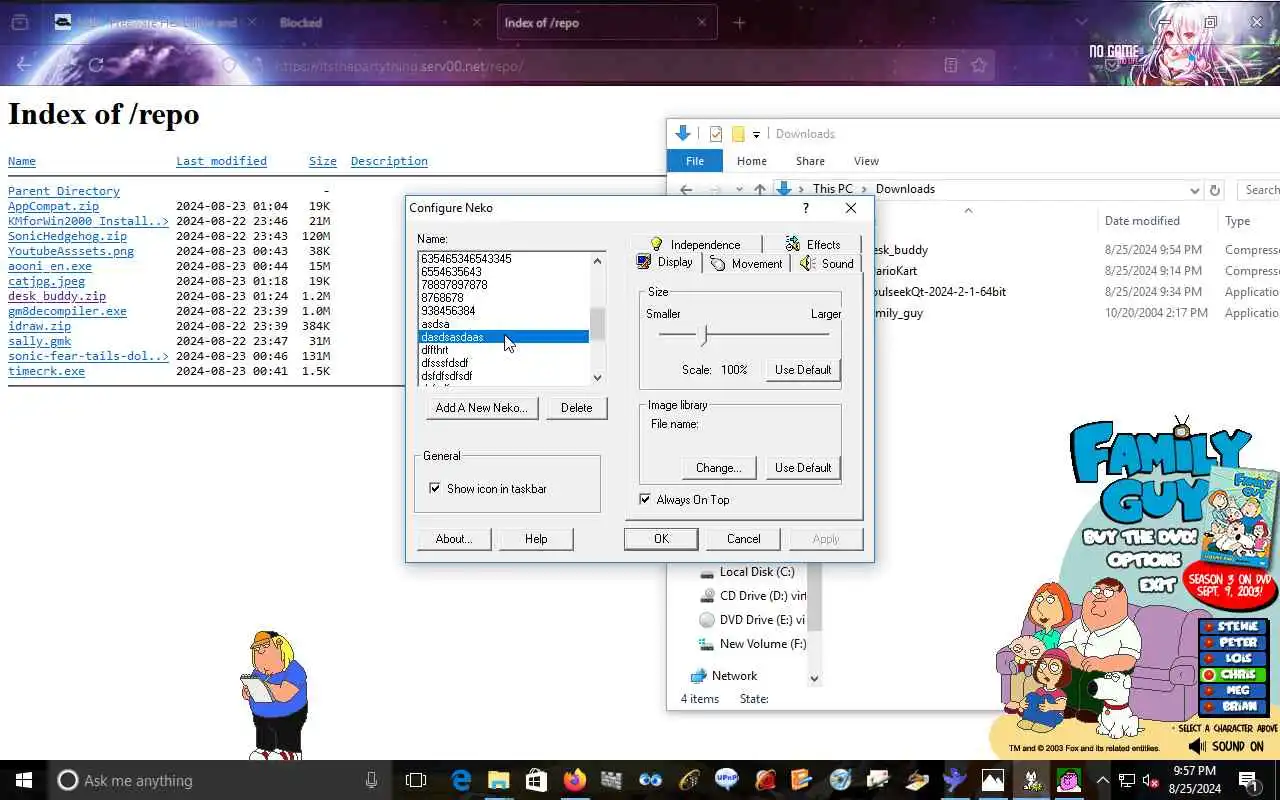Select the 'asdsa' entry in the Name list

pos(503,324)
